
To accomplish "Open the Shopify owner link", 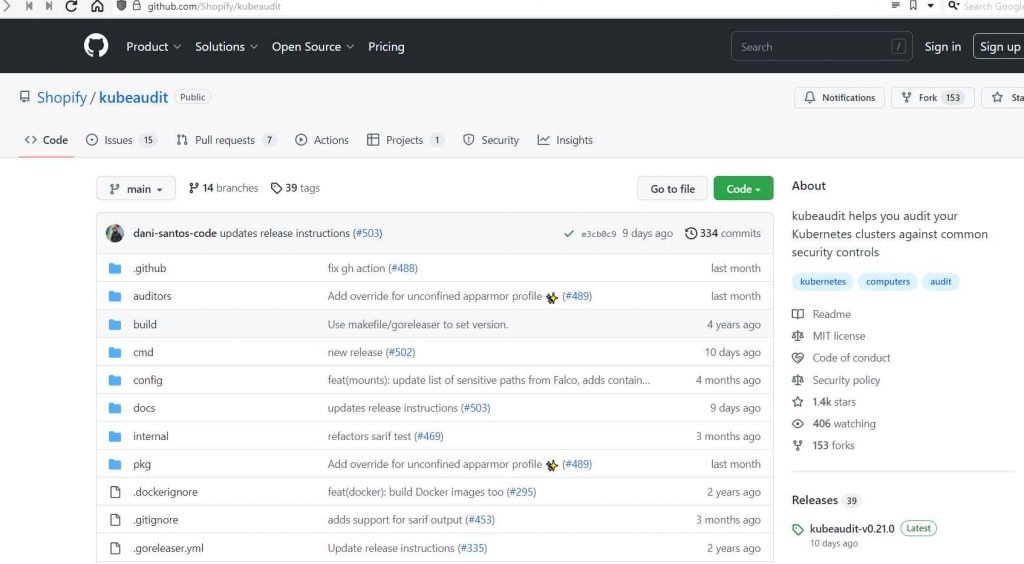I will (61, 97).
